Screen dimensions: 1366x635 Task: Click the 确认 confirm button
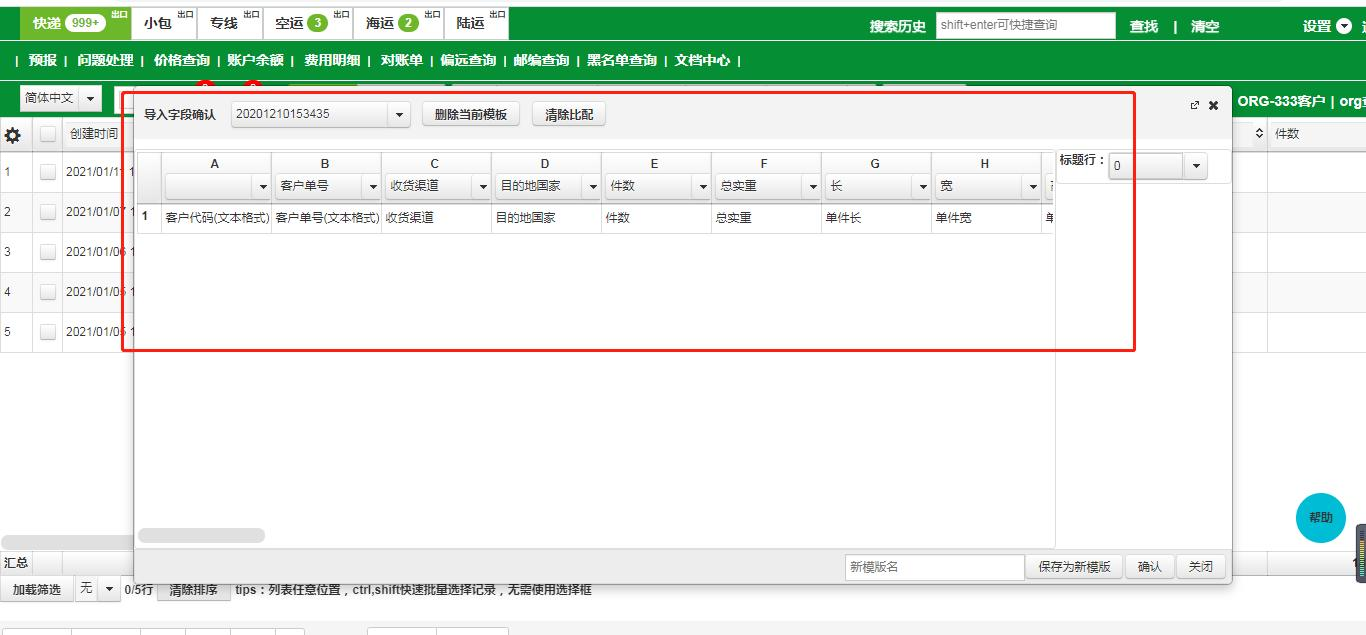pos(1150,567)
